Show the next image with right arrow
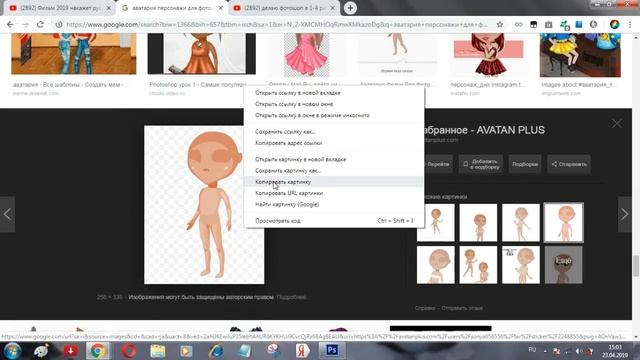The width and height of the screenshot is (640, 360). [624, 214]
